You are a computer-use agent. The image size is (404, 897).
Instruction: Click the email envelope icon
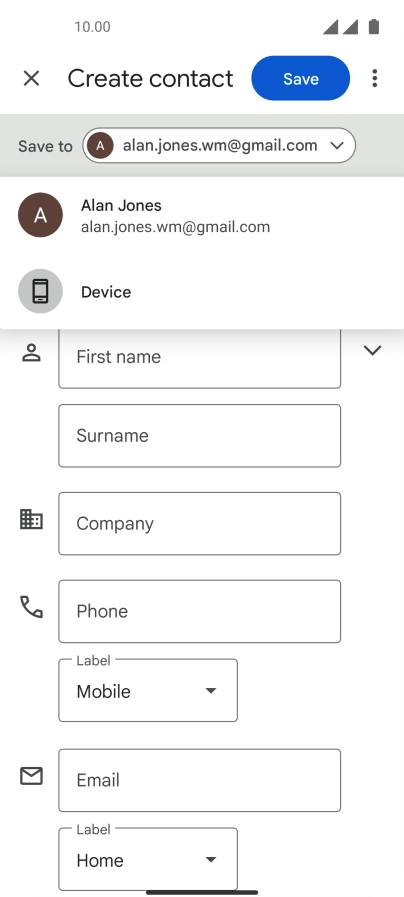coord(31,776)
